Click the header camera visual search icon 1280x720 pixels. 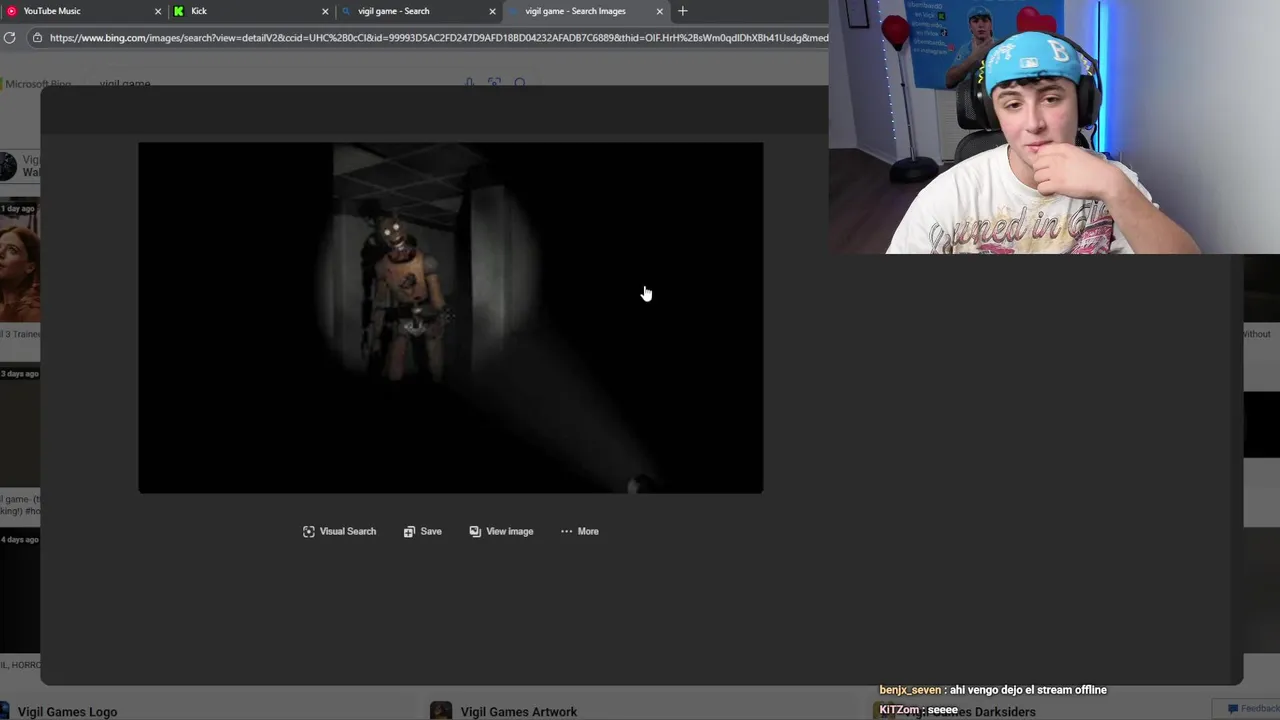point(494,83)
